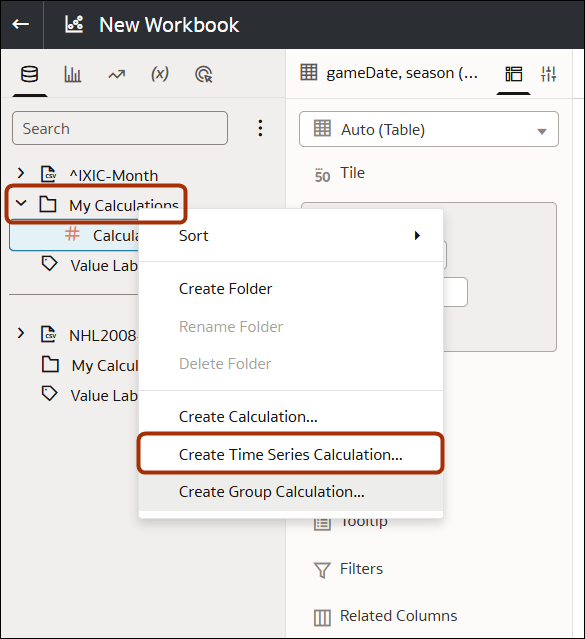The width and height of the screenshot is (585, 639).
Task: Switch to the Grammar layout tab icon
Action: [513, 74]
